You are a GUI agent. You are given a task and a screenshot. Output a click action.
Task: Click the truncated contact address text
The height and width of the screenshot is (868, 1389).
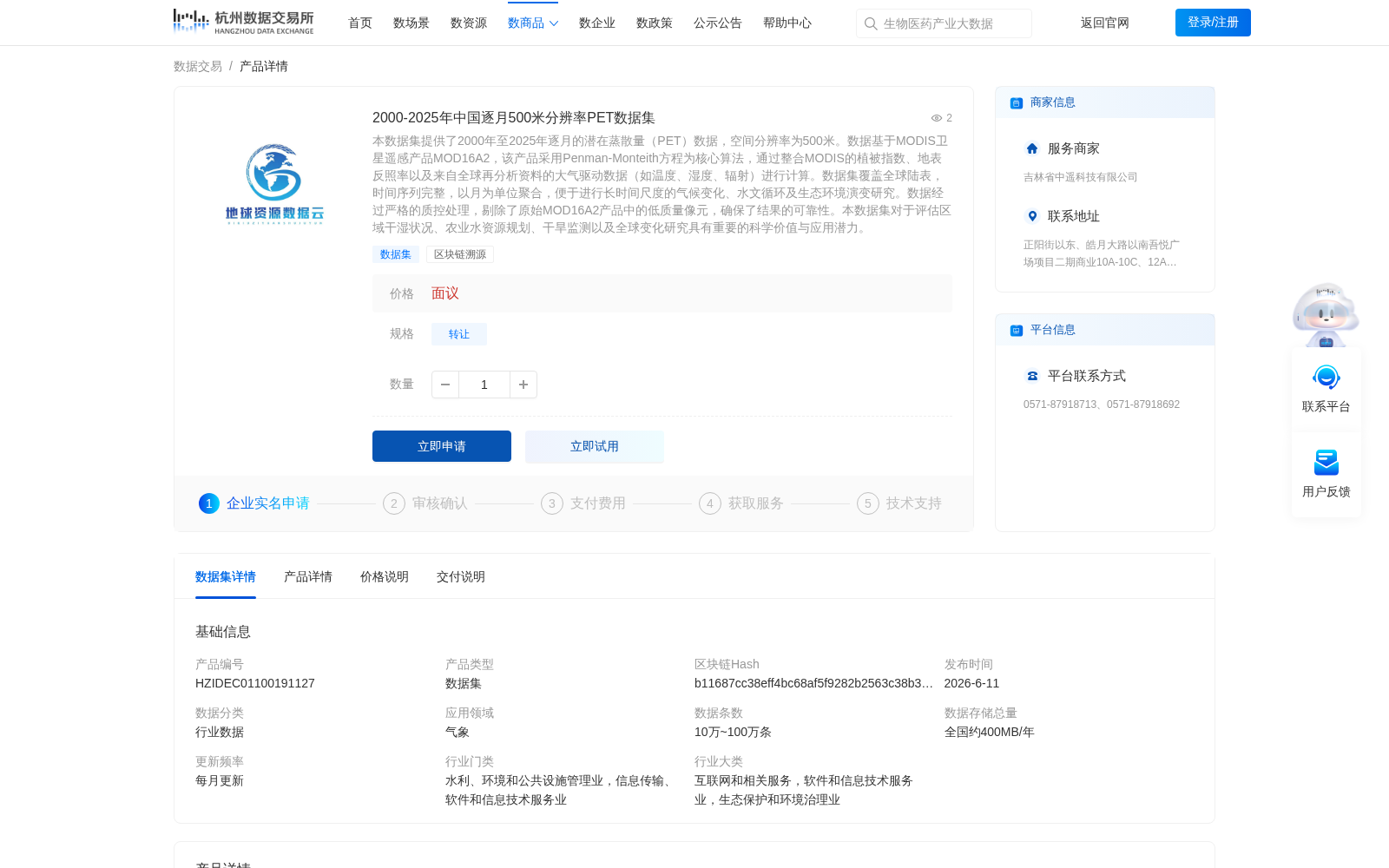click(x=1102, y=253)
